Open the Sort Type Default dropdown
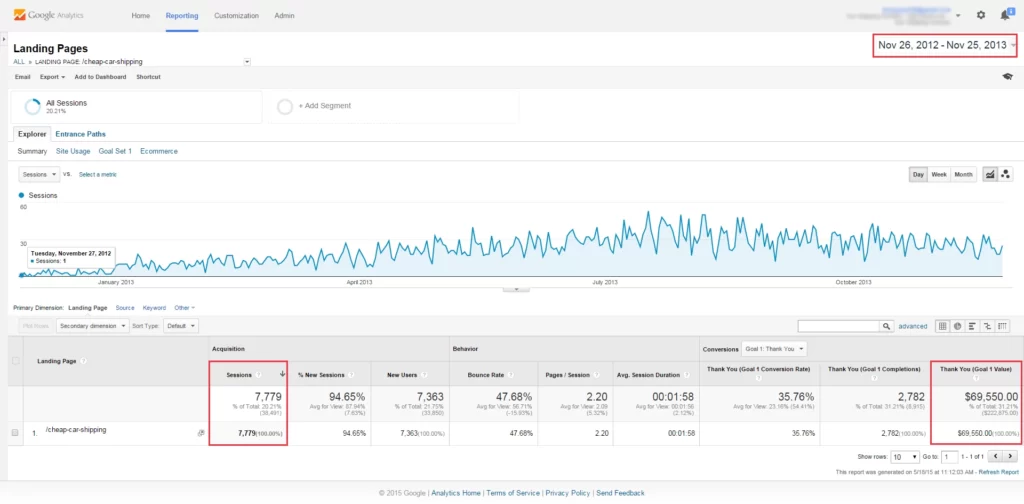 (181, 326)
